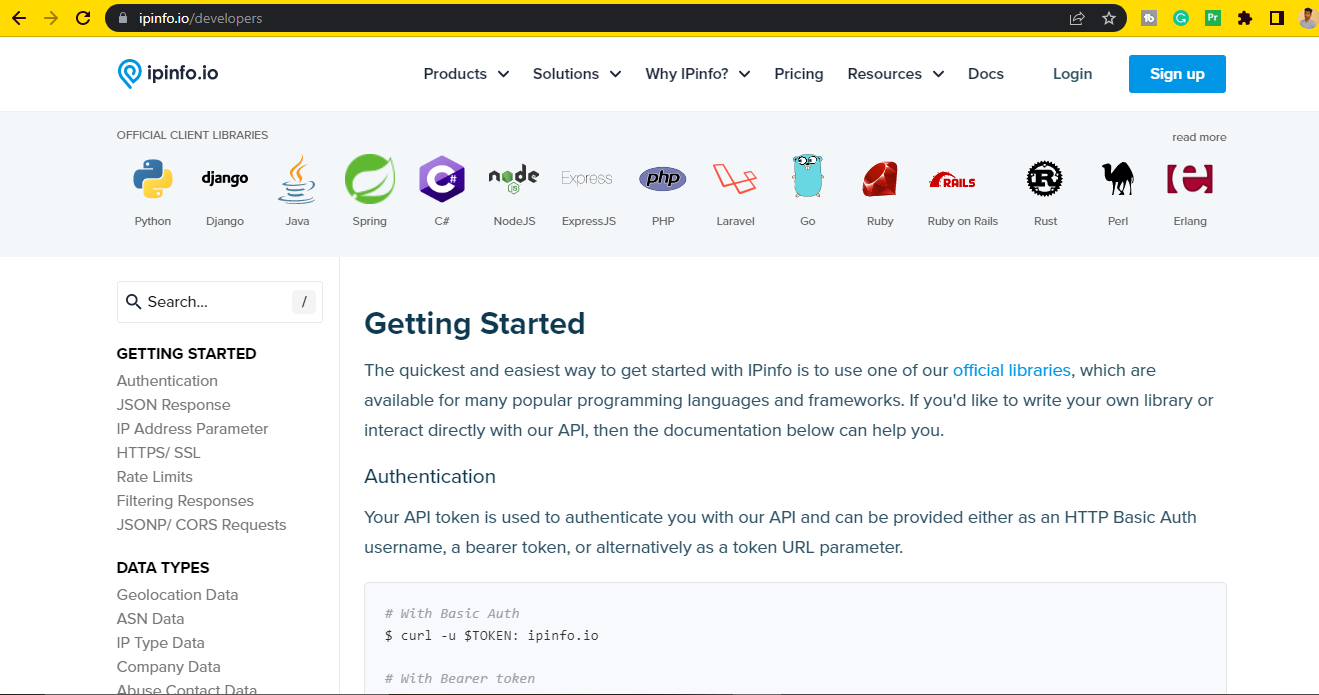Viewport: 1319px width, 695px height.
Task: Choose the Rust library icon
Action: click(x=1045, y=179)
